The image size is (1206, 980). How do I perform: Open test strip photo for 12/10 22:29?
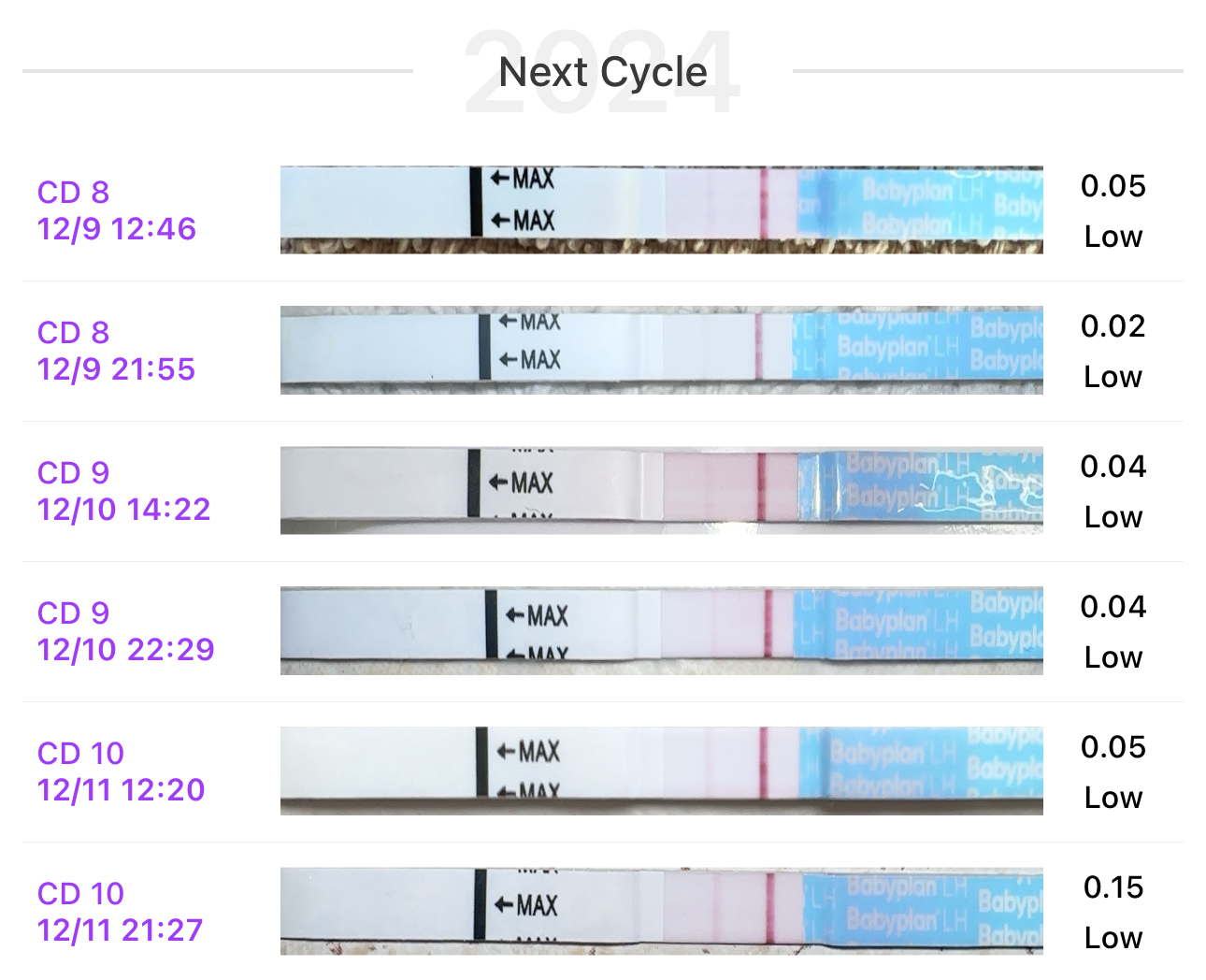[x=661, y=630]
